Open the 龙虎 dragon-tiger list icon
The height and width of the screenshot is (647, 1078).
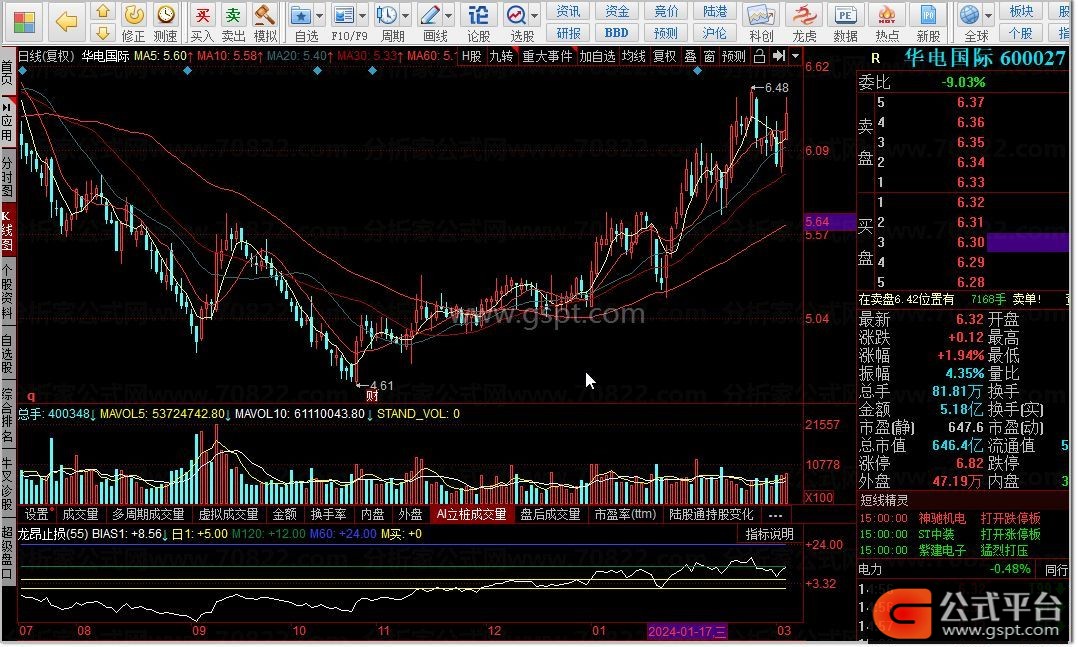804,22
